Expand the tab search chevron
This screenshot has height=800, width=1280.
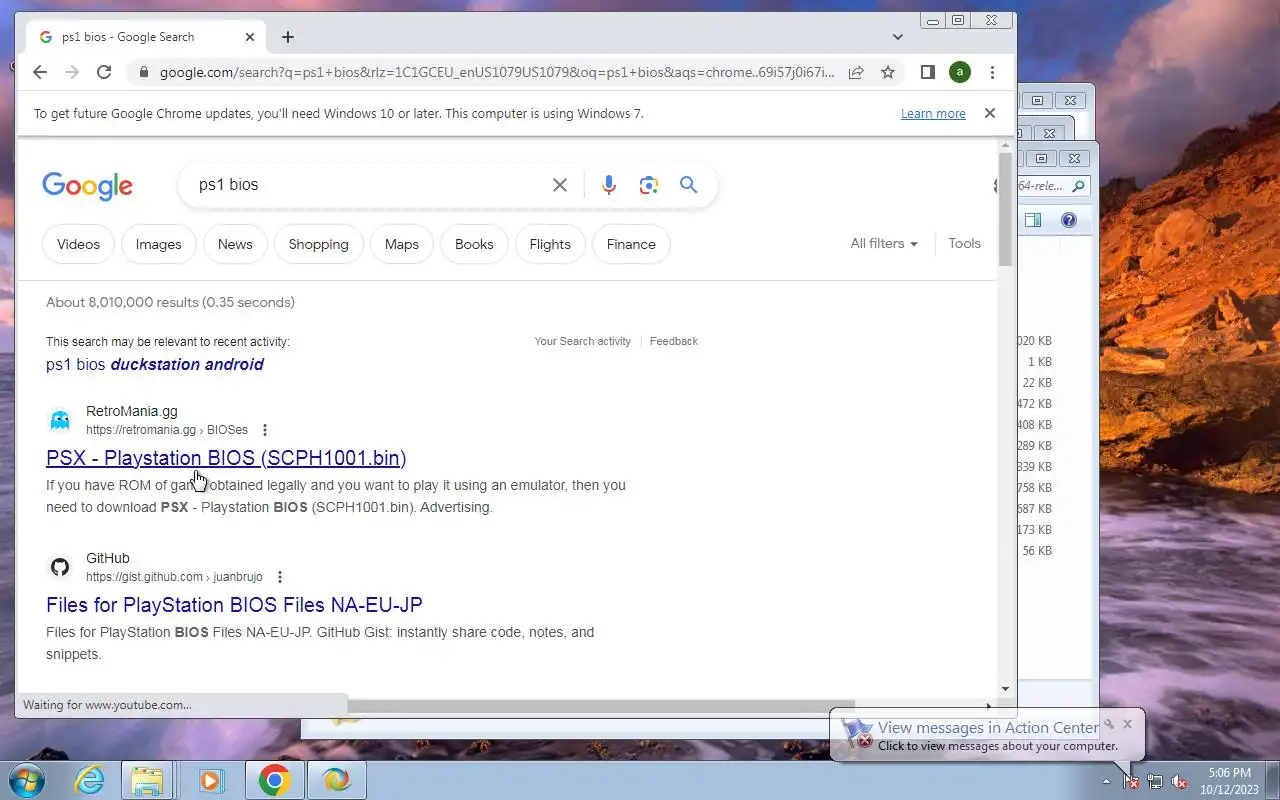click(898, 37)
